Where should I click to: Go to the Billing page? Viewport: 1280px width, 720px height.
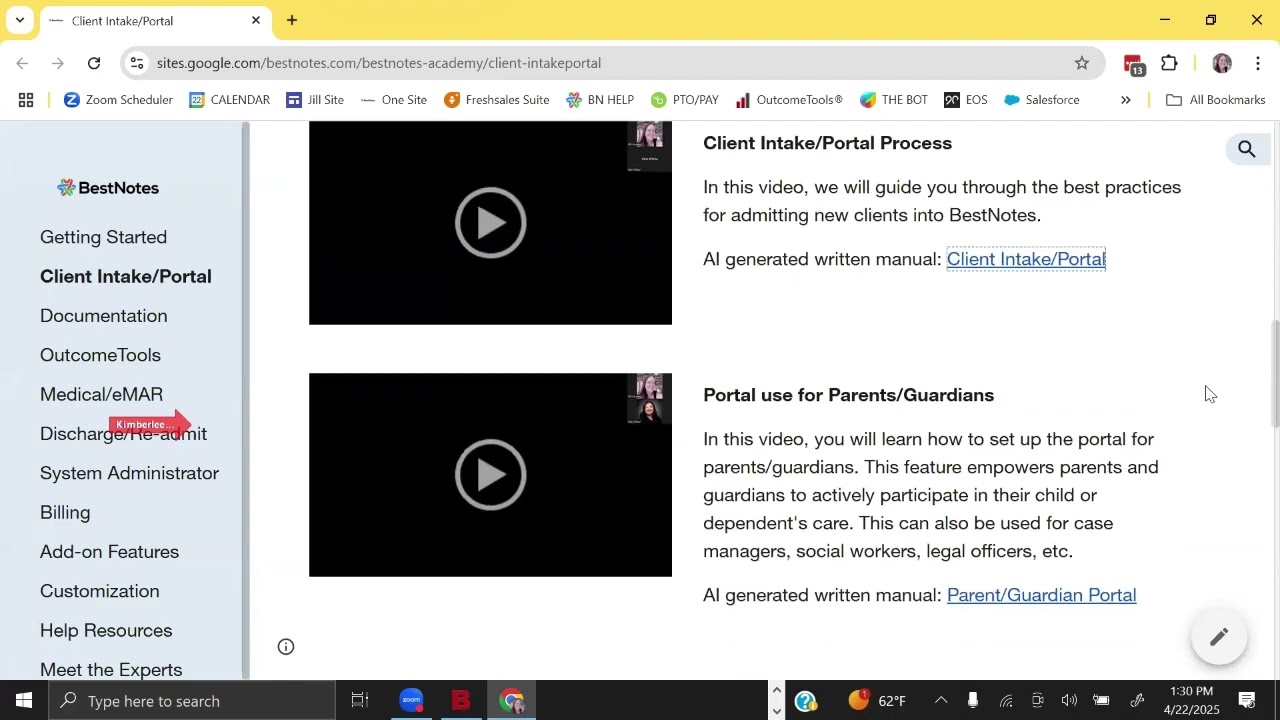65,512
